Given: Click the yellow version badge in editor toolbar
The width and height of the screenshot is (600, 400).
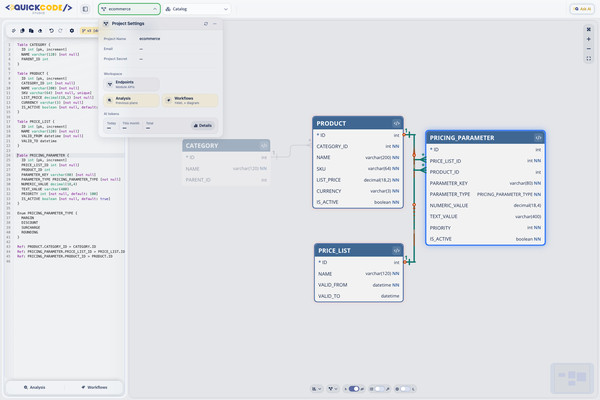Looking at the screenshot, I should [x=89, y=31].
